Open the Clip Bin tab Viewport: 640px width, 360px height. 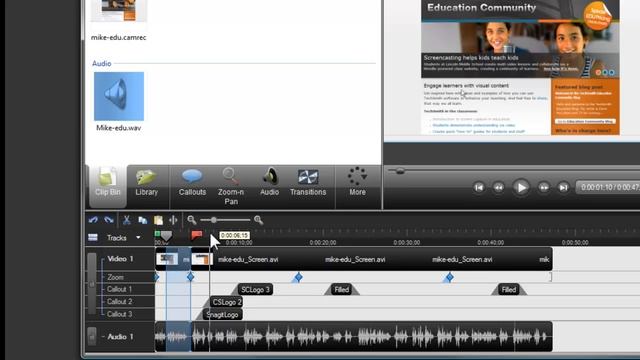point(108,186)
